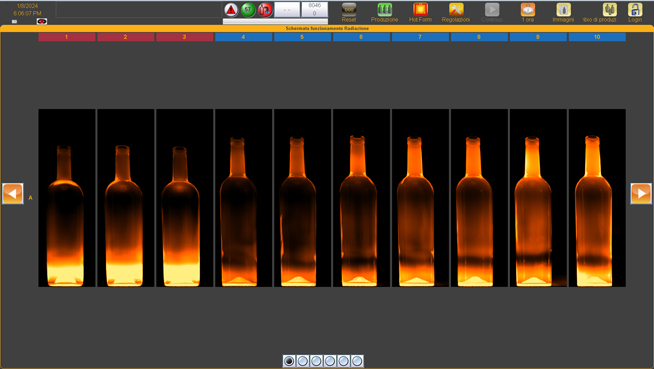Open the Produzione bottles icon
Image resolution: width=654 pixels, height=369 pixels.
tap(384, 10)
